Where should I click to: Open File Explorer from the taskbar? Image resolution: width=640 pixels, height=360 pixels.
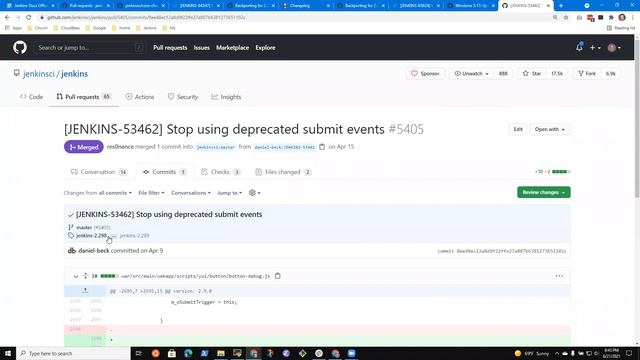[221, 353]
